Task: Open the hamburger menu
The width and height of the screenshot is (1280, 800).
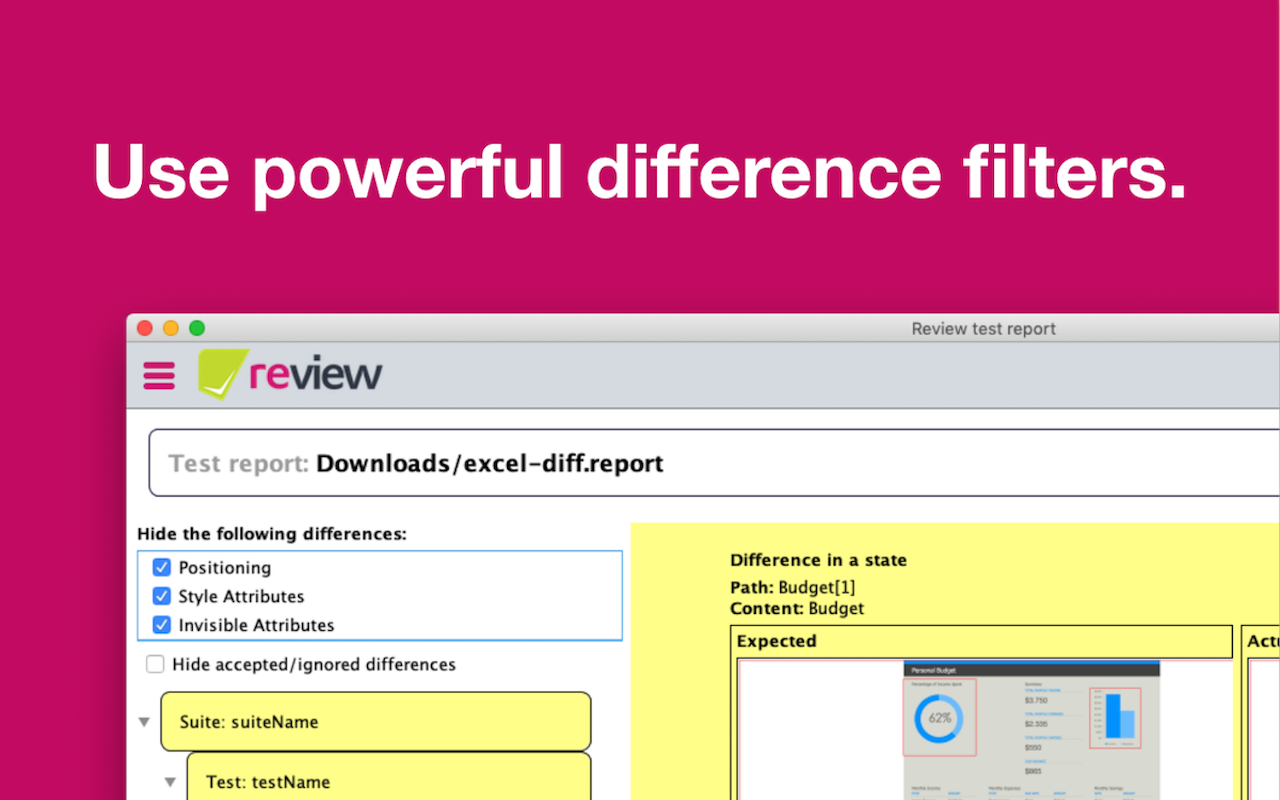Action: [x=158, y=376]
